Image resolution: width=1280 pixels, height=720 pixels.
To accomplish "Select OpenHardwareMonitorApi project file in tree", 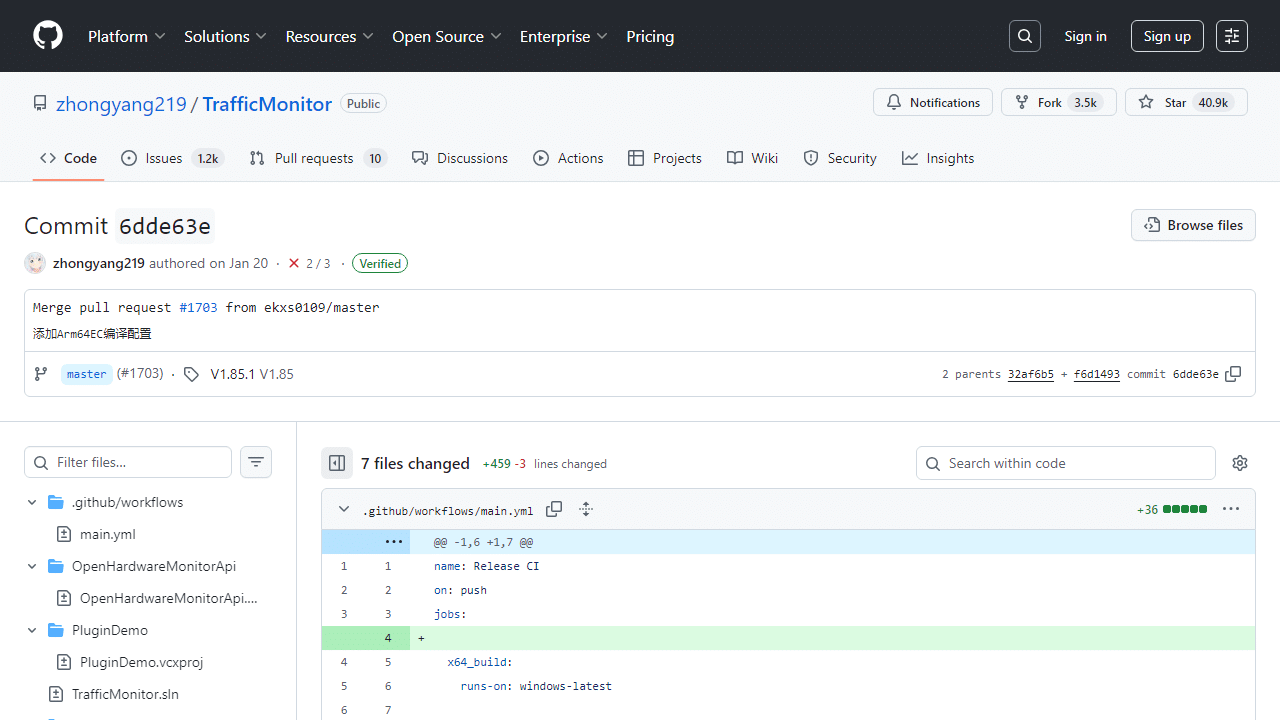I will (169, 598).
